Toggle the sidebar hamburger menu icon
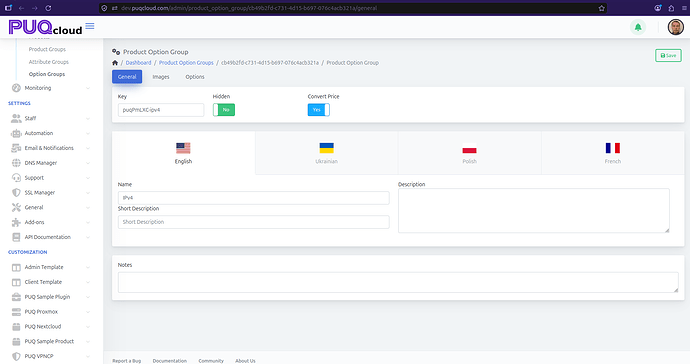This screenshot has height=364, width=690. pos(90,26)
